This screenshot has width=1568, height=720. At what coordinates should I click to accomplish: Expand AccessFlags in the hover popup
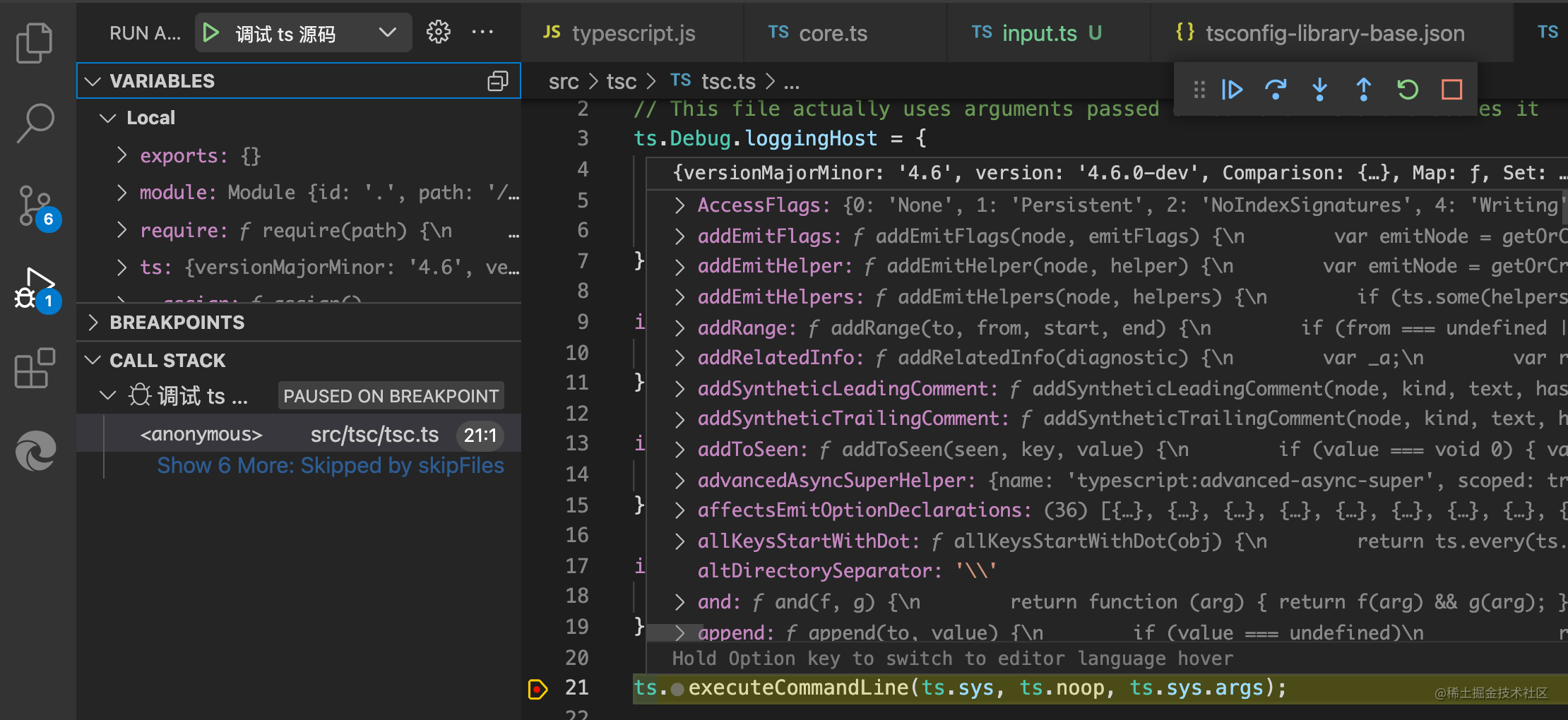pyautogui.click(x=679, y=205)
